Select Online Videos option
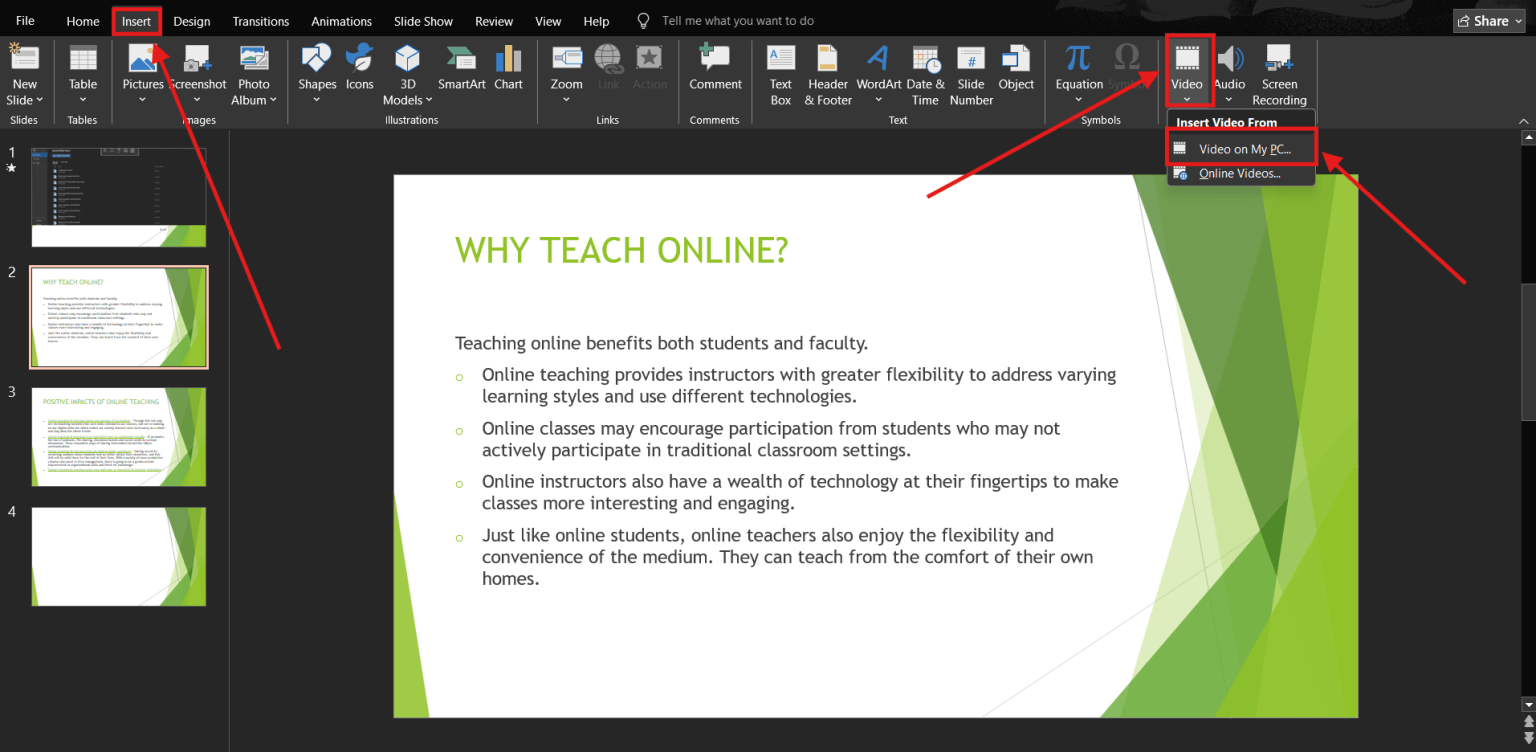This screenshot has height=752, width=1536. [1240, 173]
